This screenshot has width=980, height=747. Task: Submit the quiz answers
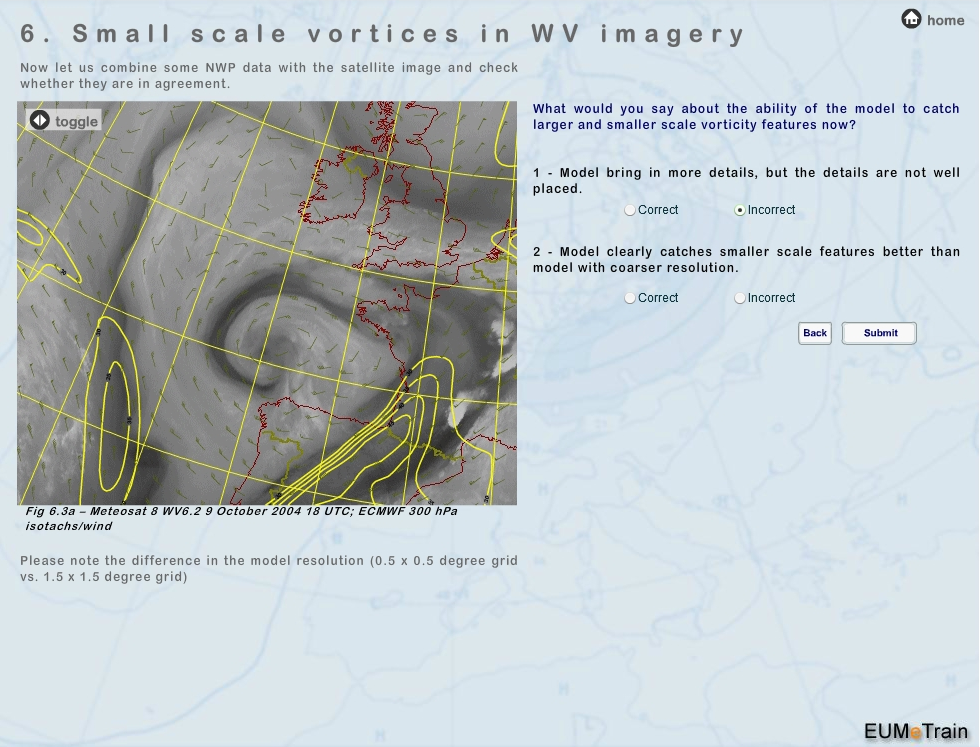(x=879, y=333)
